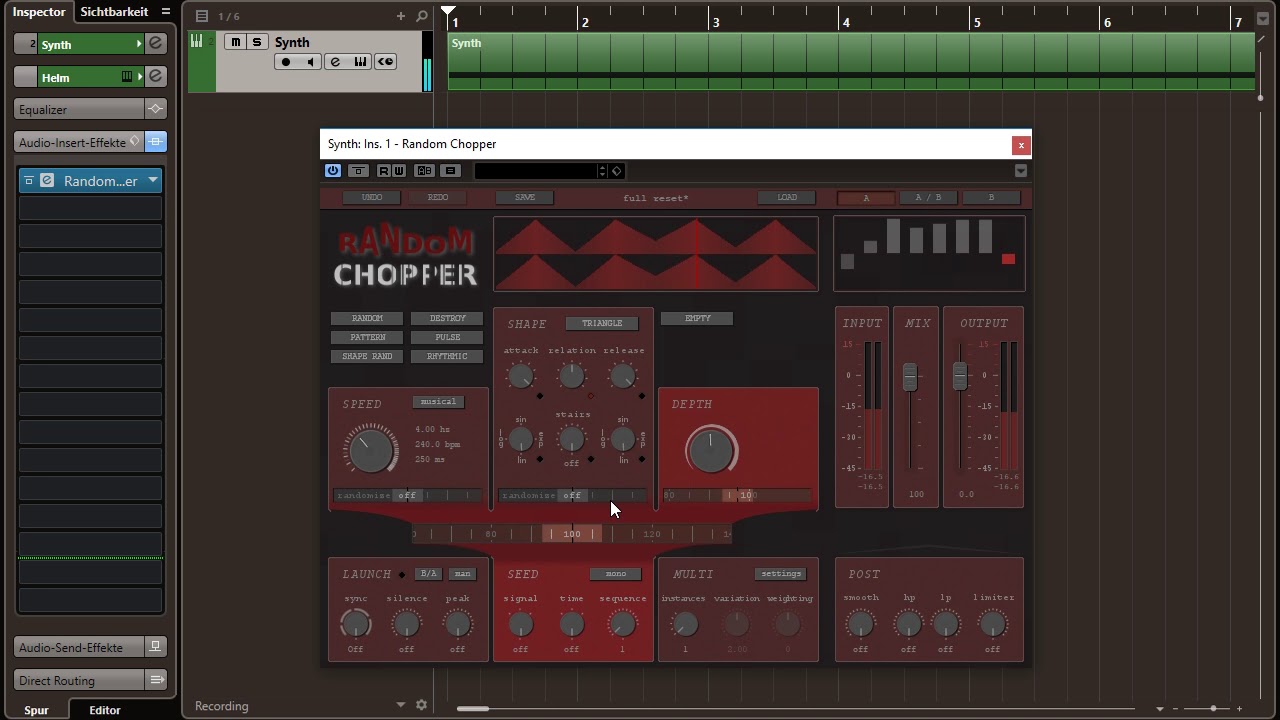Open the settings gear beside Recording
The image size is (1280, 720).
point(421,705)
